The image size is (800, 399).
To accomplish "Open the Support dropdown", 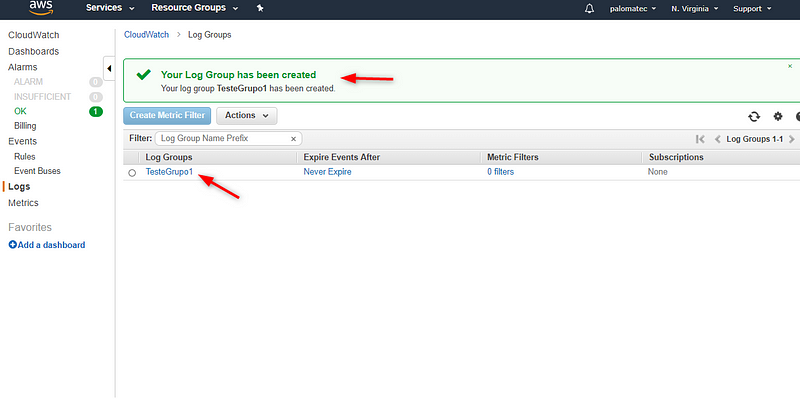I will [x=752, y=9].
